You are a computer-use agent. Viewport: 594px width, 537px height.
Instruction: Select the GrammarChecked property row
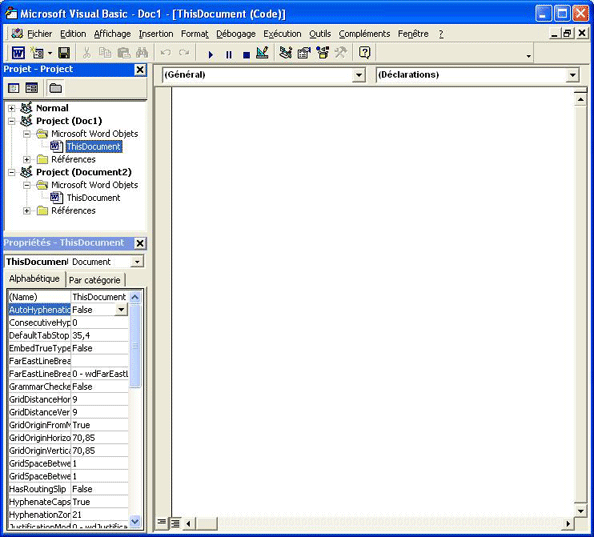69,387
